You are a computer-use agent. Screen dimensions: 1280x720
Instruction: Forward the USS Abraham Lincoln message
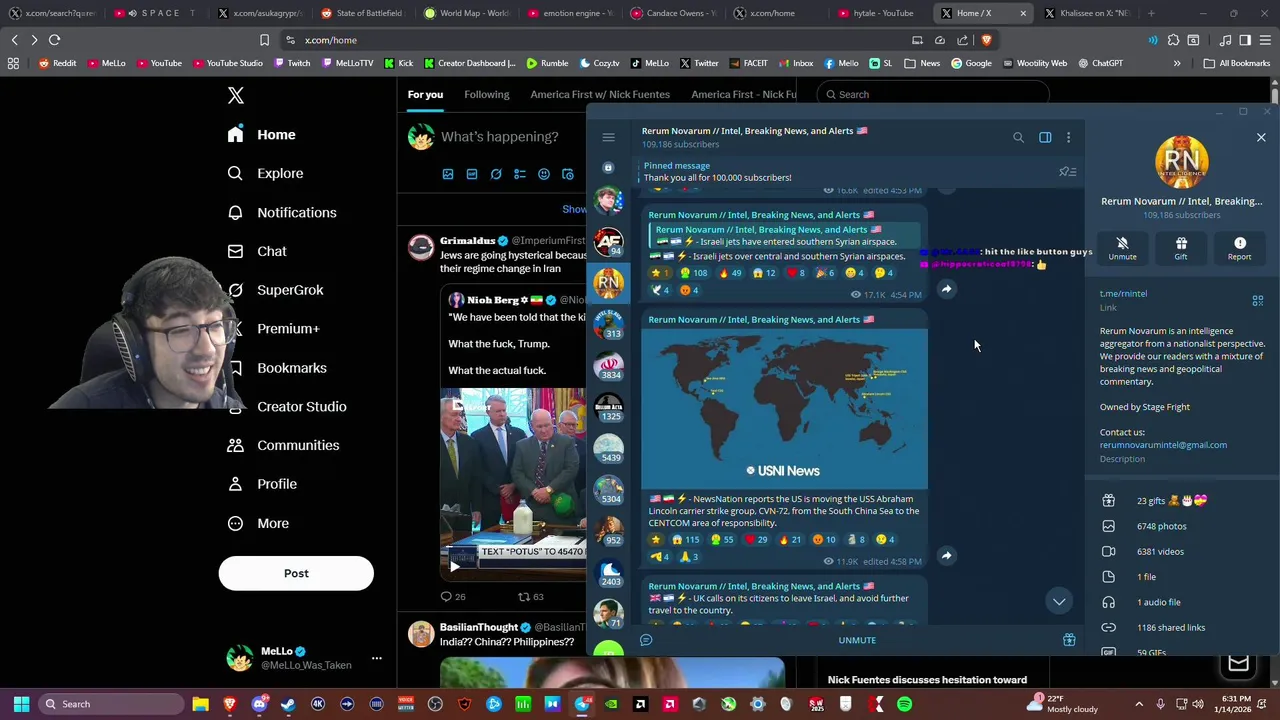946,555
